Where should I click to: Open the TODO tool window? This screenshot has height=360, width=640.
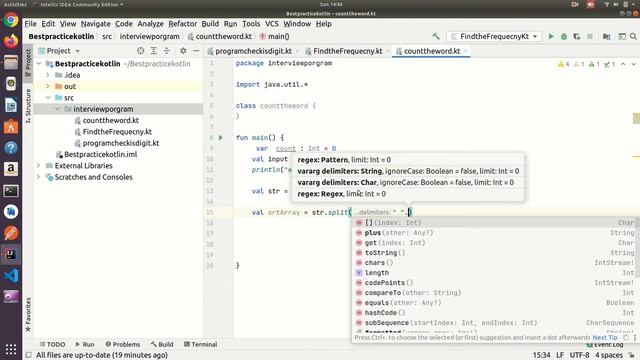53,344
